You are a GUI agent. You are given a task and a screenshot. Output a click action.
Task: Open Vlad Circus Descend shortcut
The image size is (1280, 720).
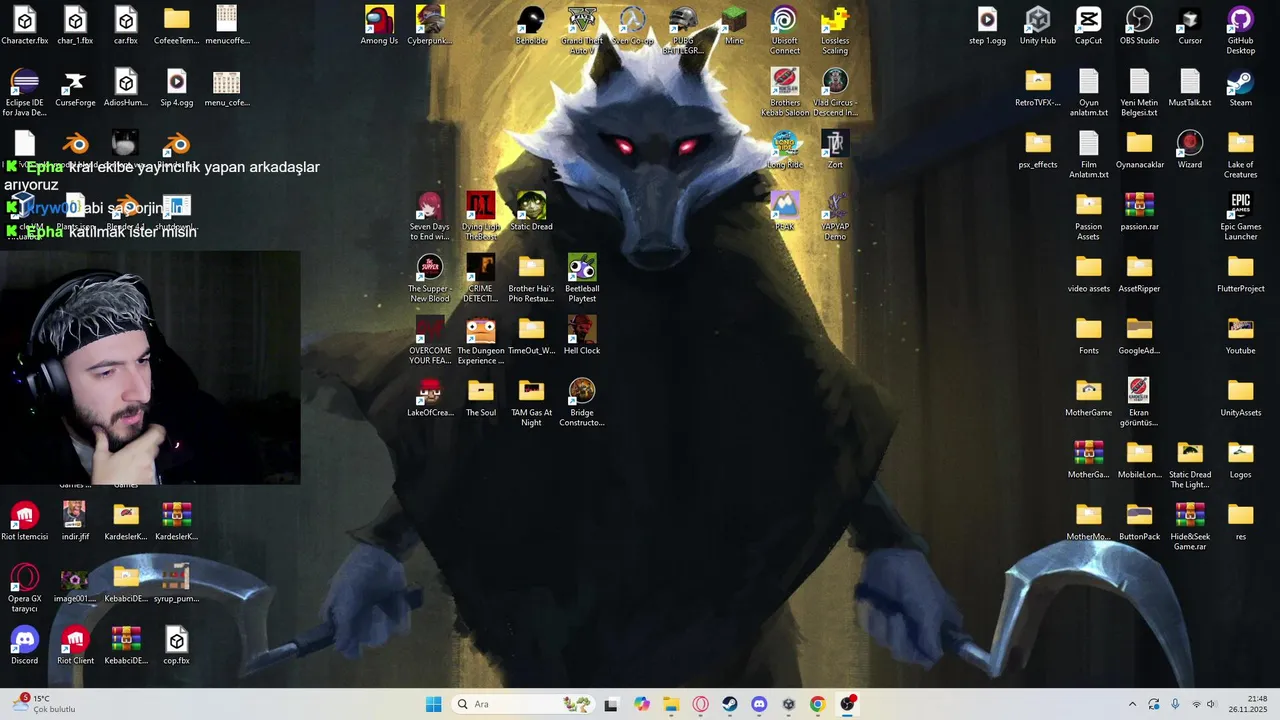(835, 92)
